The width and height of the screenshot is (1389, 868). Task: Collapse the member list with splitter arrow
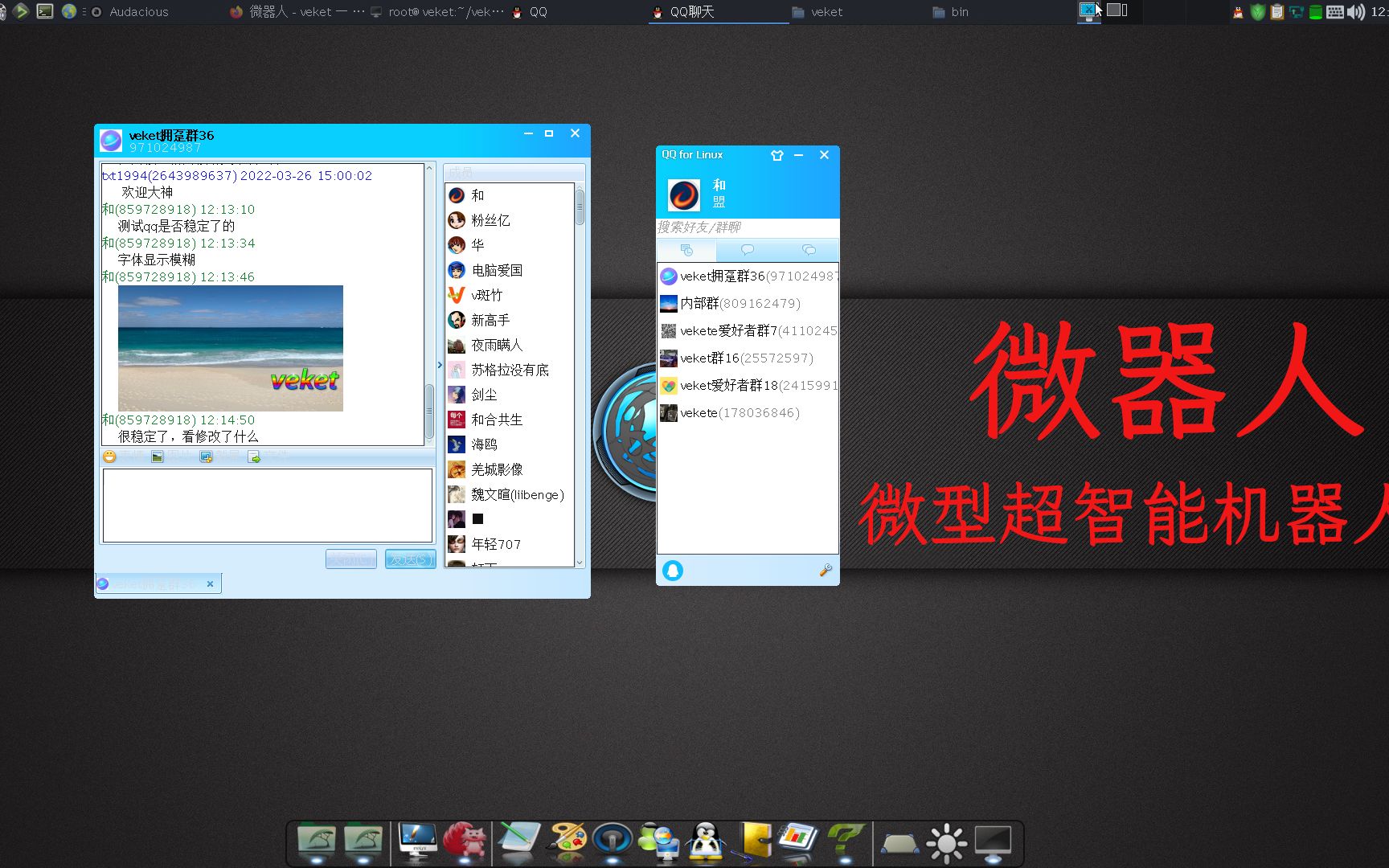(440, 365)
